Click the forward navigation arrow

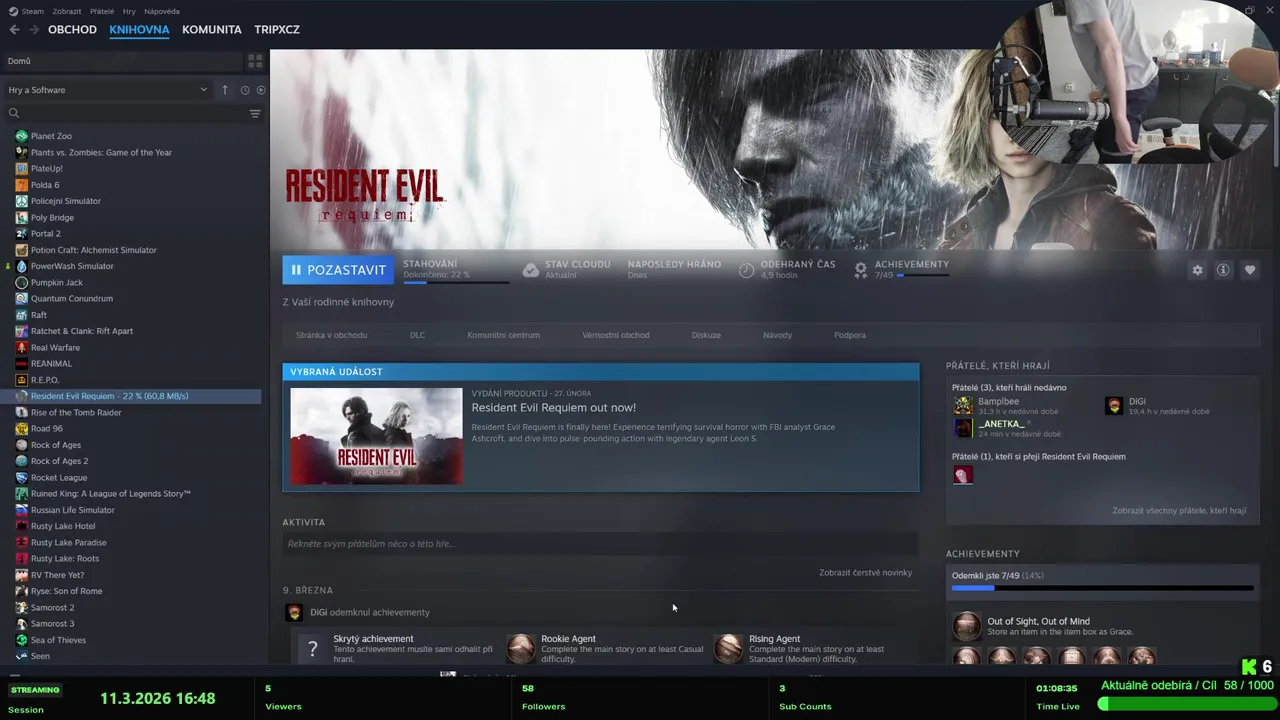pos(34,29)
